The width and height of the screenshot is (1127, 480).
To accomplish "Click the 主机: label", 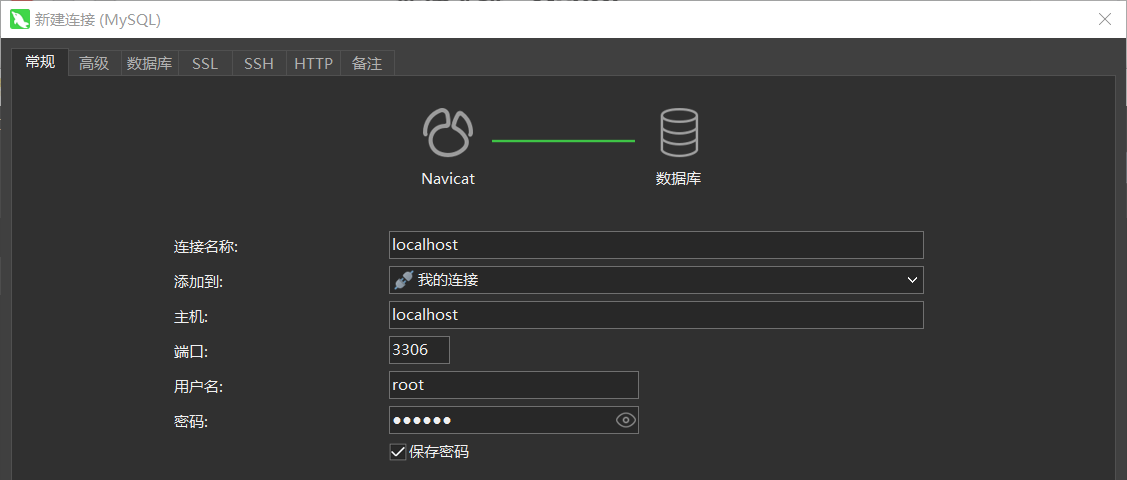I will click(x=190, y=317).
